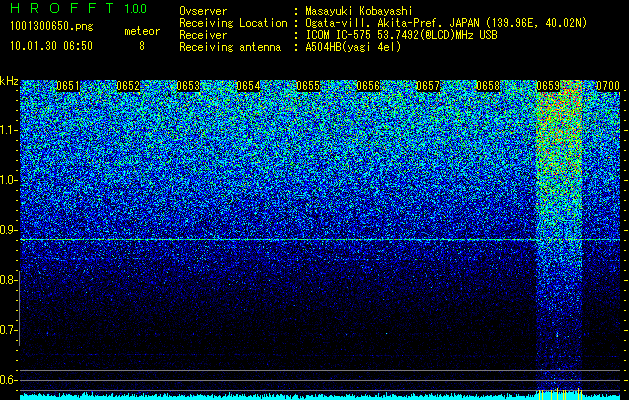629x400 pixels.
Task: Click the 0655 time marker
Action: [308, 86]
